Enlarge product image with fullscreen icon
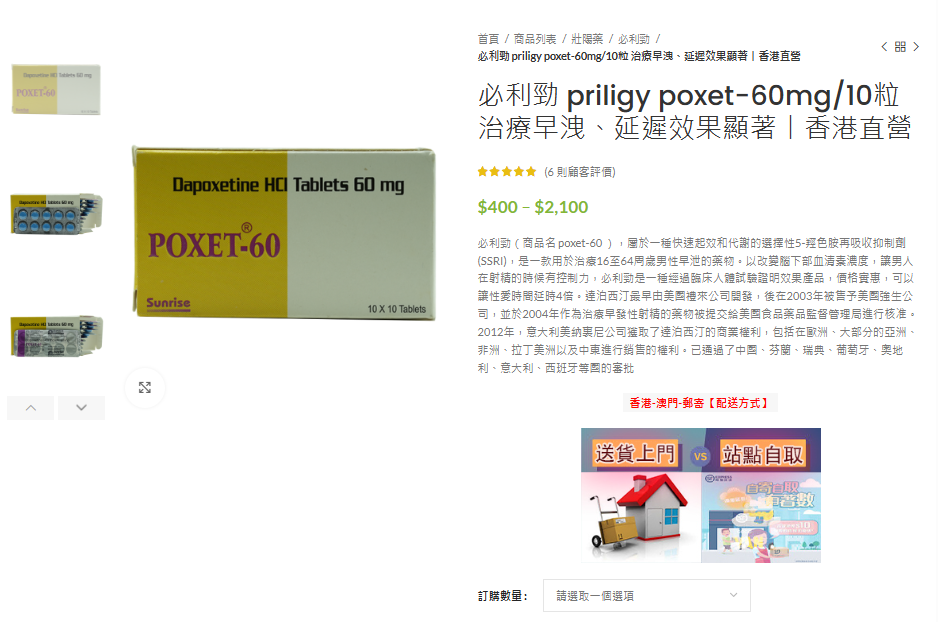 pos(145,388)
